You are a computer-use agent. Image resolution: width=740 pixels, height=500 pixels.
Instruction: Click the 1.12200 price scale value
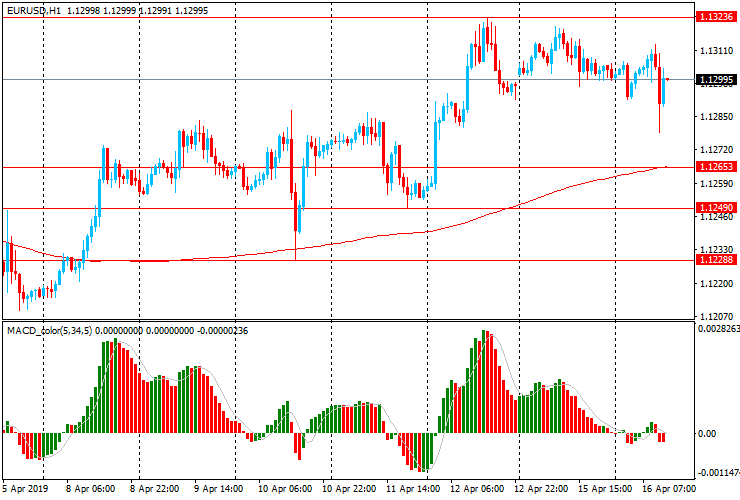point(714,284)
